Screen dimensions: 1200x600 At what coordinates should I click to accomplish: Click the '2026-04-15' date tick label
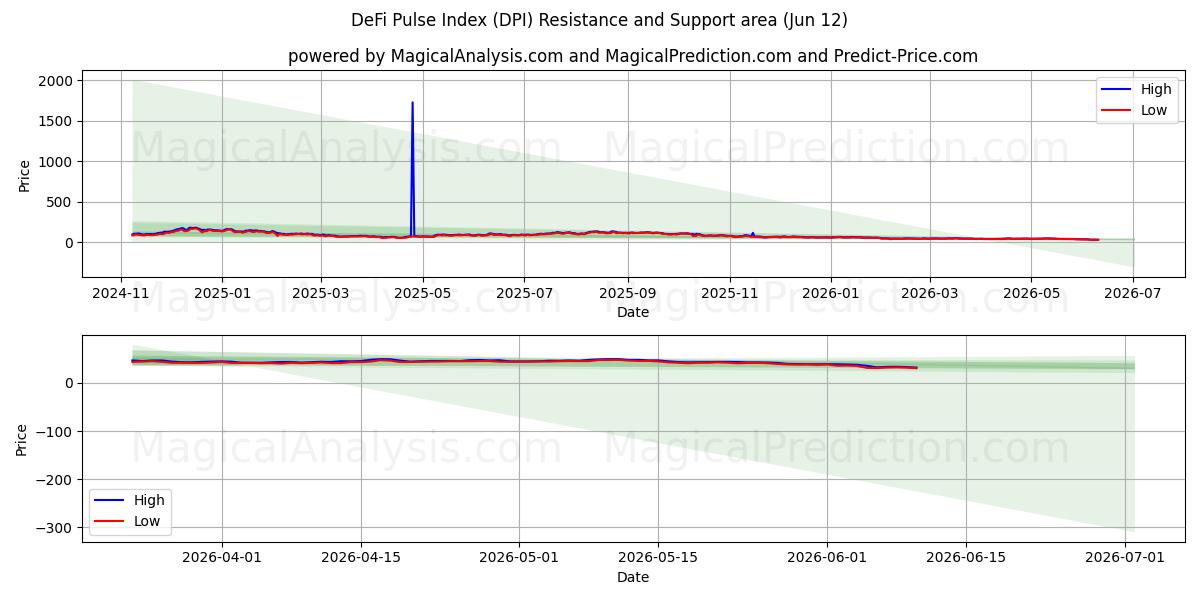tap(360, 559)
